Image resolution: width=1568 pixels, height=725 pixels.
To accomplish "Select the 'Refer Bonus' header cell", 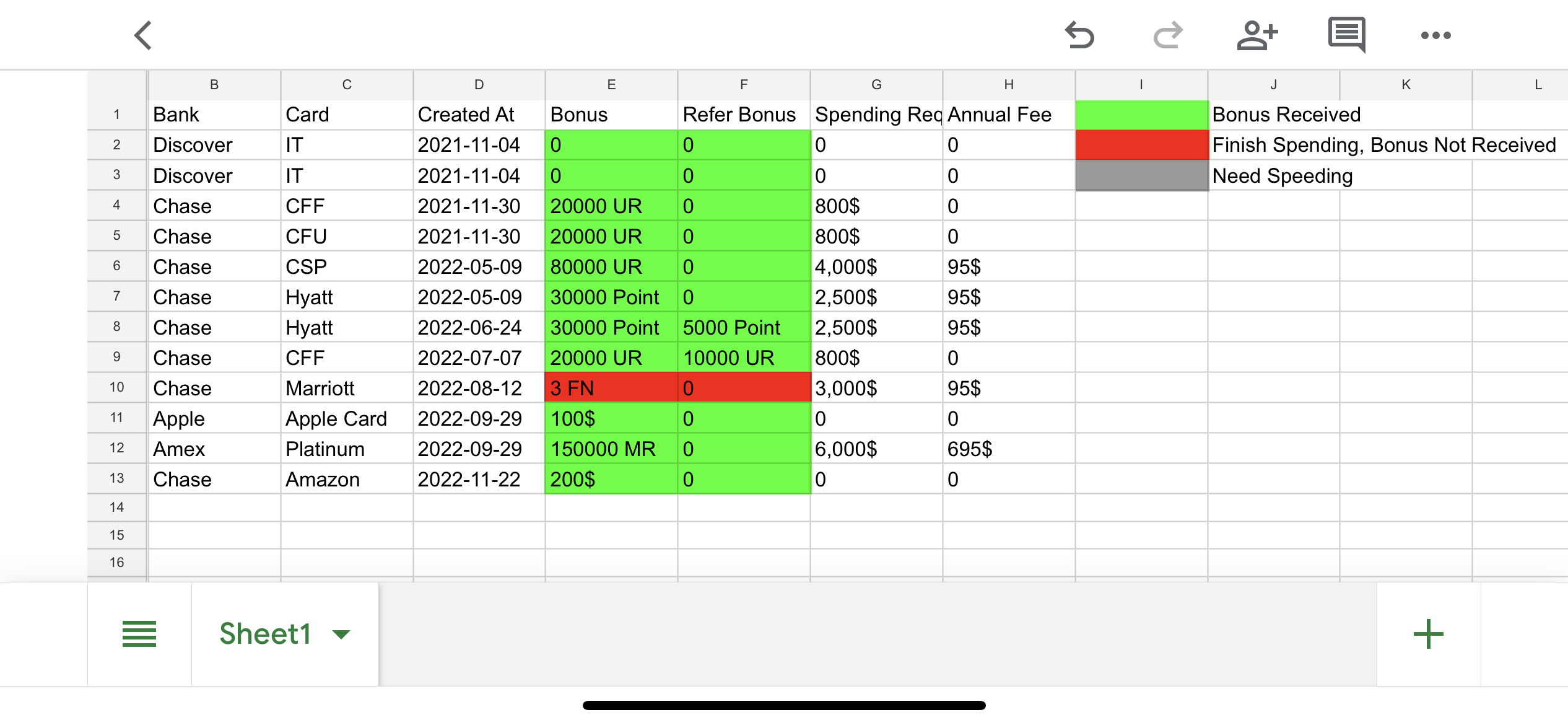I will [744, 115].
